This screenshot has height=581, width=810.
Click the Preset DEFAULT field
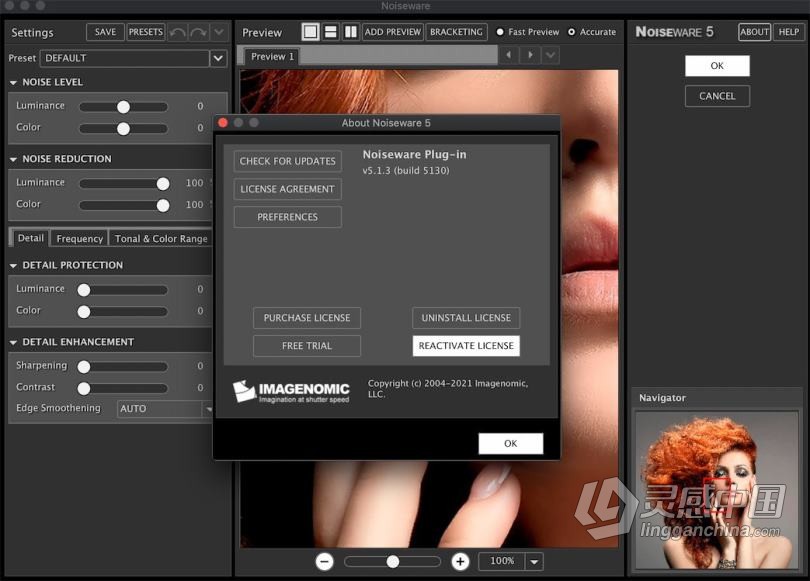click(x=124, y=58)
